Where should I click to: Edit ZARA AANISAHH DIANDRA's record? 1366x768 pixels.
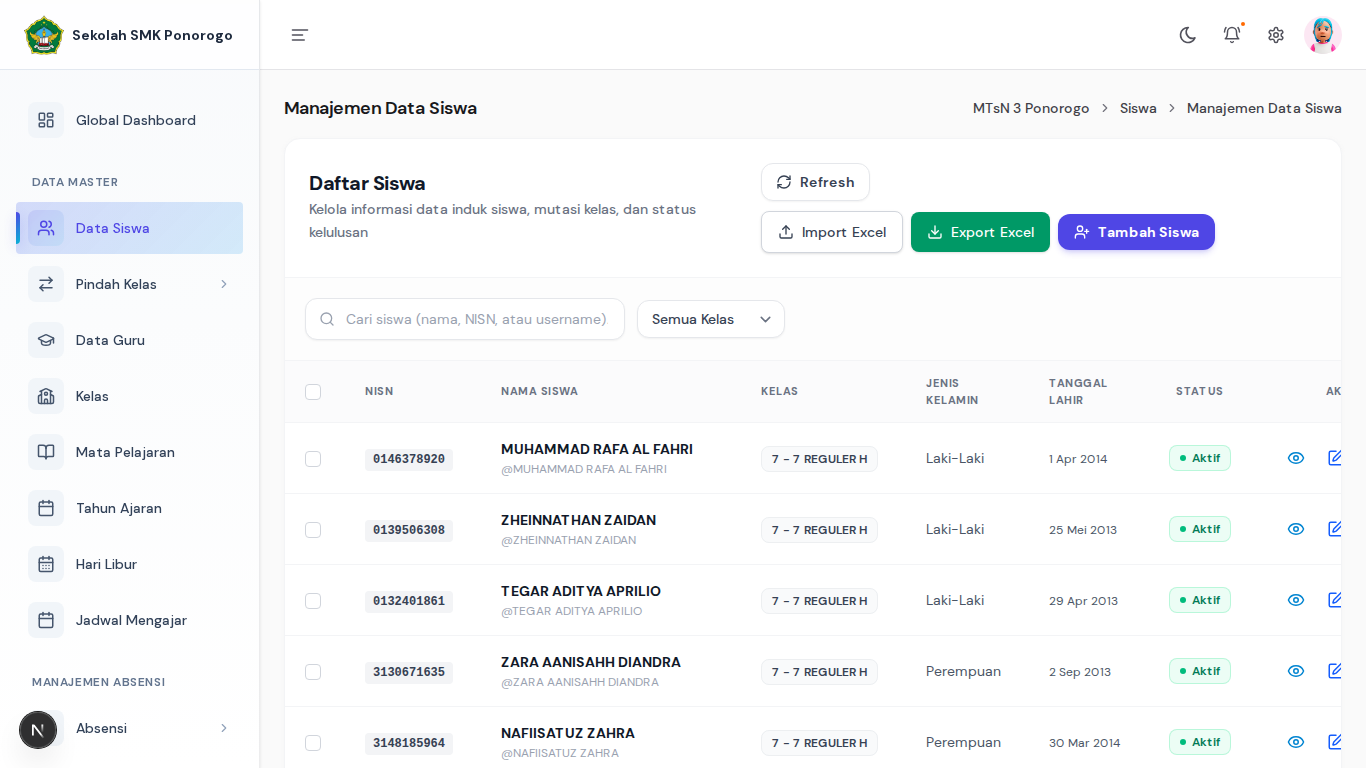pyautogui.click(x=1336, y=671)
